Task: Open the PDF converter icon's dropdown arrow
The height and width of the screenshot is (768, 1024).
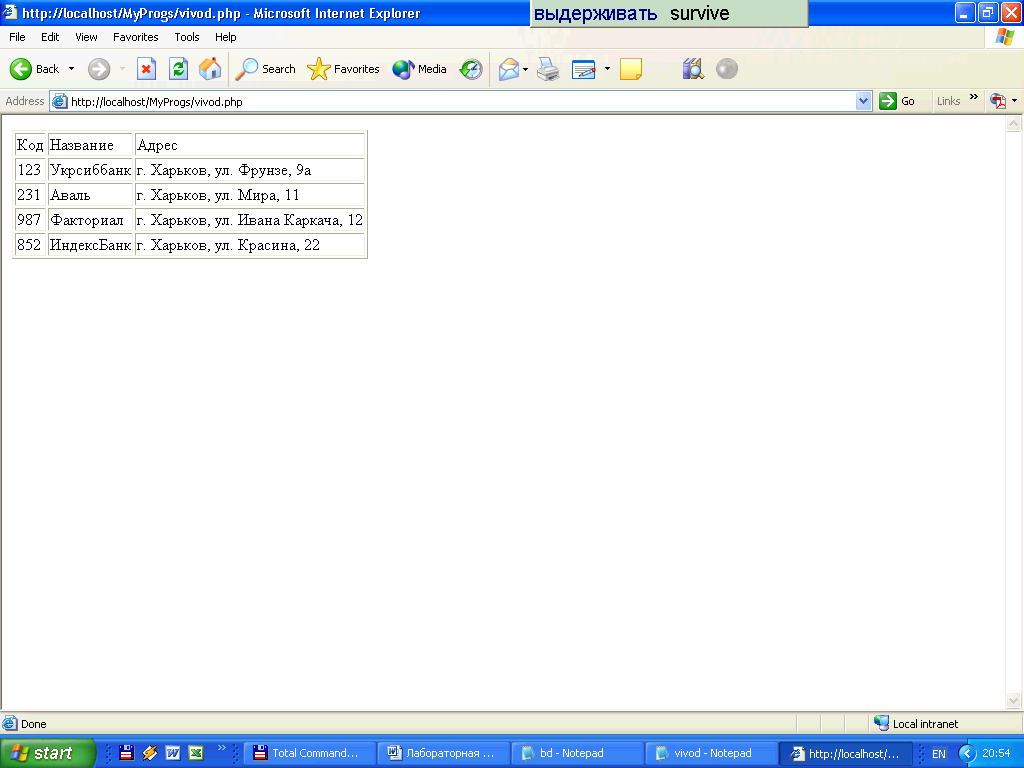Action: [1014, 101]
